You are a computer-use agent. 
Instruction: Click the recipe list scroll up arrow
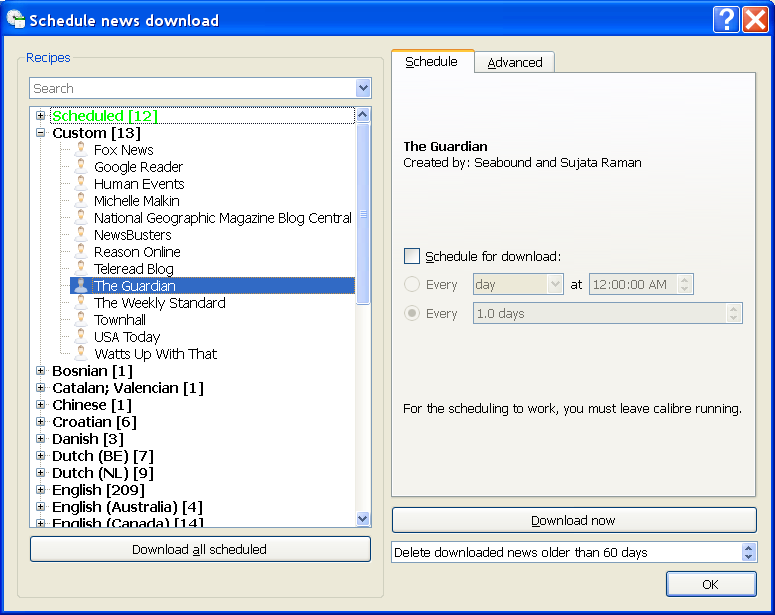click(x=363, y=115)
